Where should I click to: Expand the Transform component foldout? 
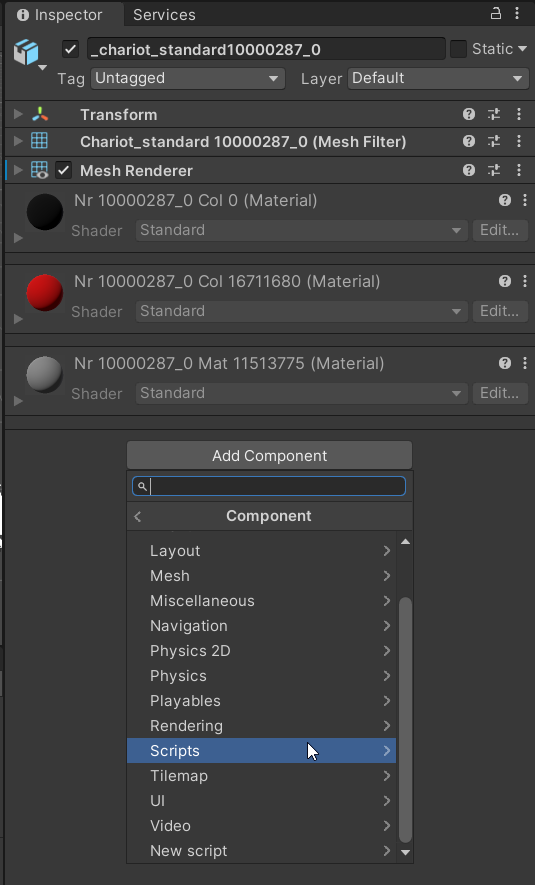[18, 114]
